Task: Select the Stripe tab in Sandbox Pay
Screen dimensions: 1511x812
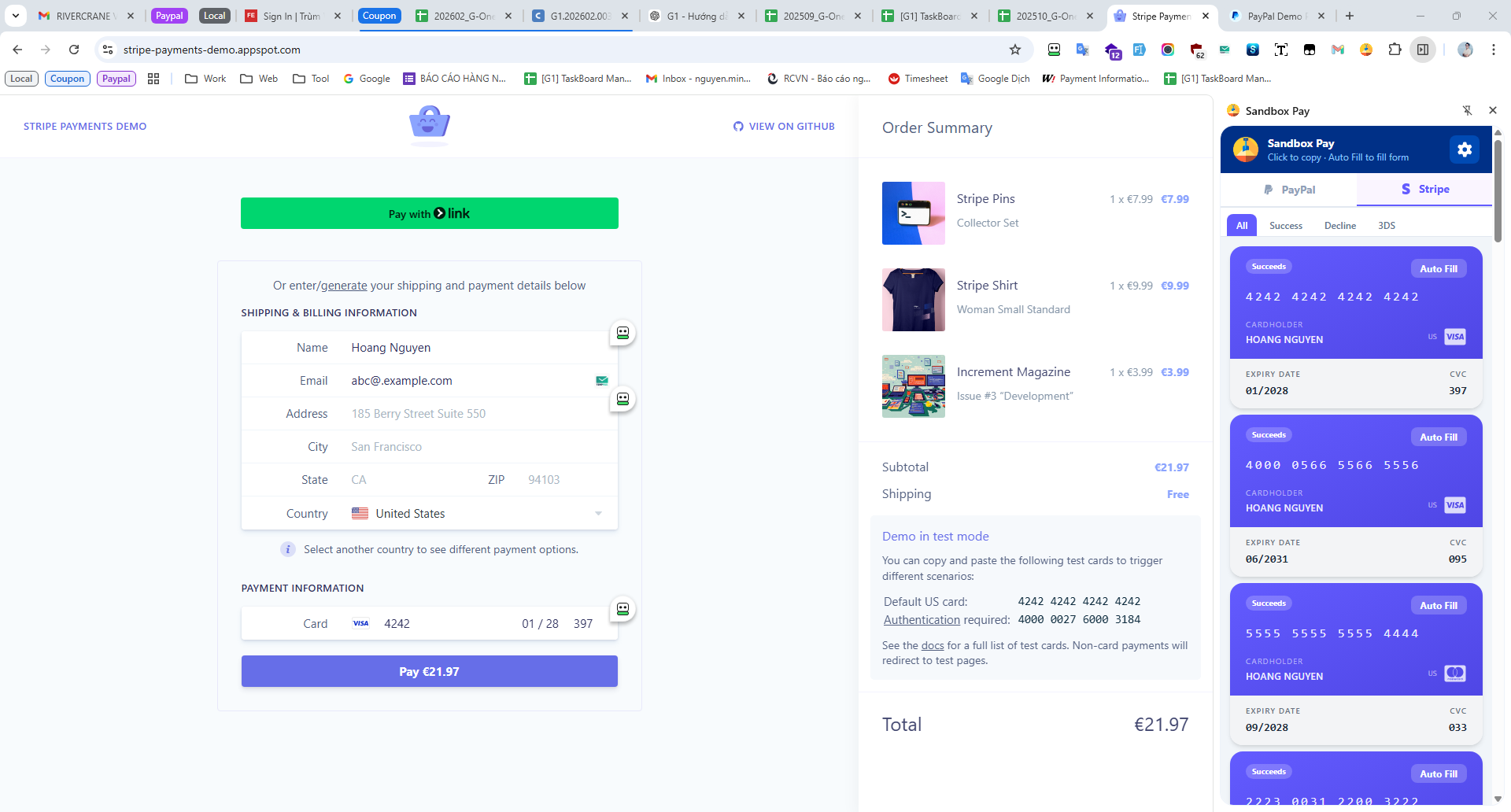Action: [x=1425, y=190]
